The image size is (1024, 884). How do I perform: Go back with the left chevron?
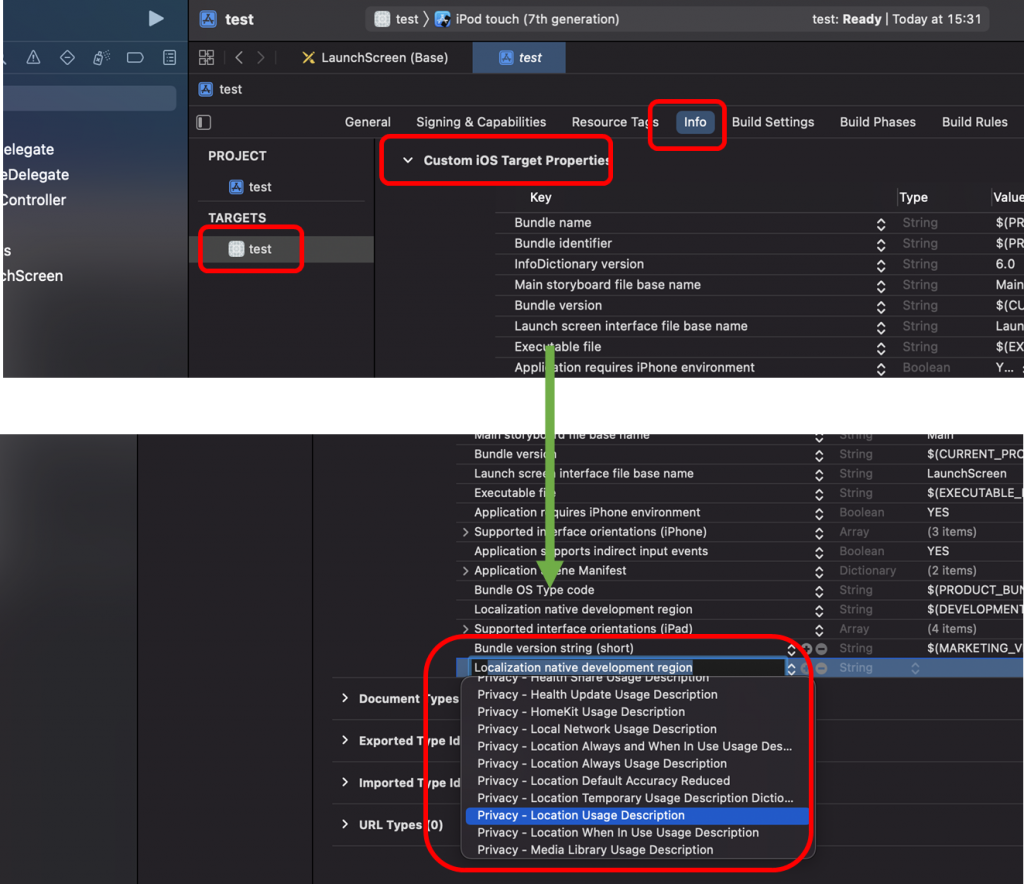pos(239,57)
